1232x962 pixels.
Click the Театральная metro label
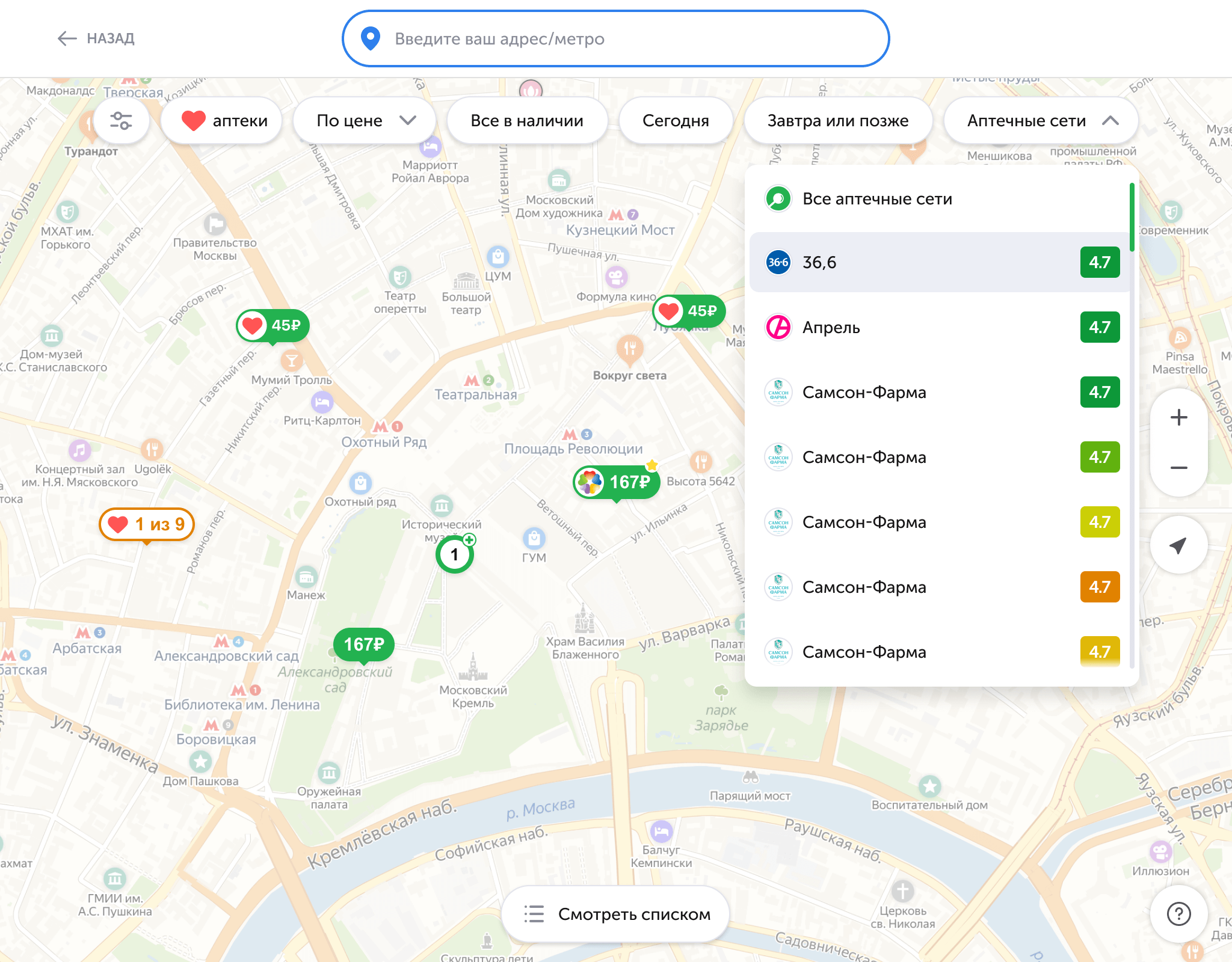[x=476, y=395]
